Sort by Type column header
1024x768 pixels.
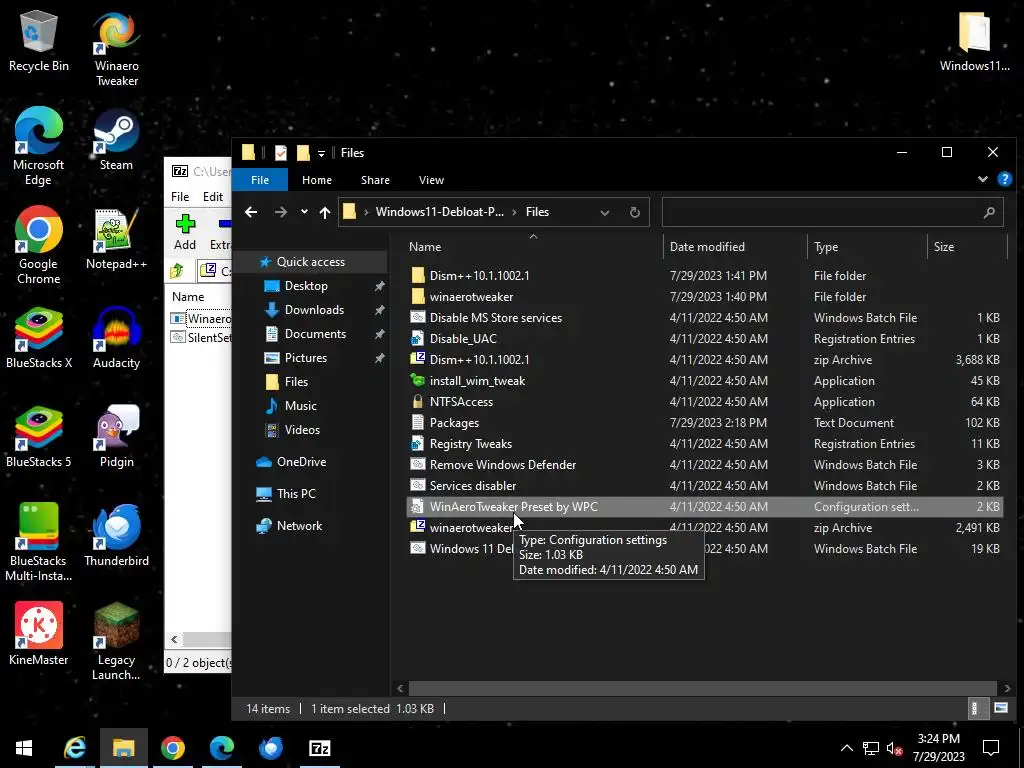(x=867, y=247)
